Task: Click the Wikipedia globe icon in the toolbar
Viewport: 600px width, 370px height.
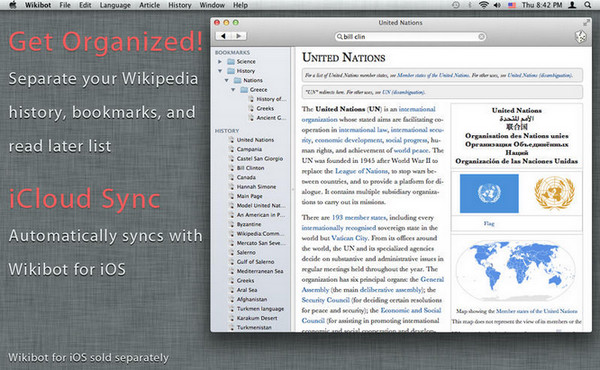Action: tap(580, 37)
